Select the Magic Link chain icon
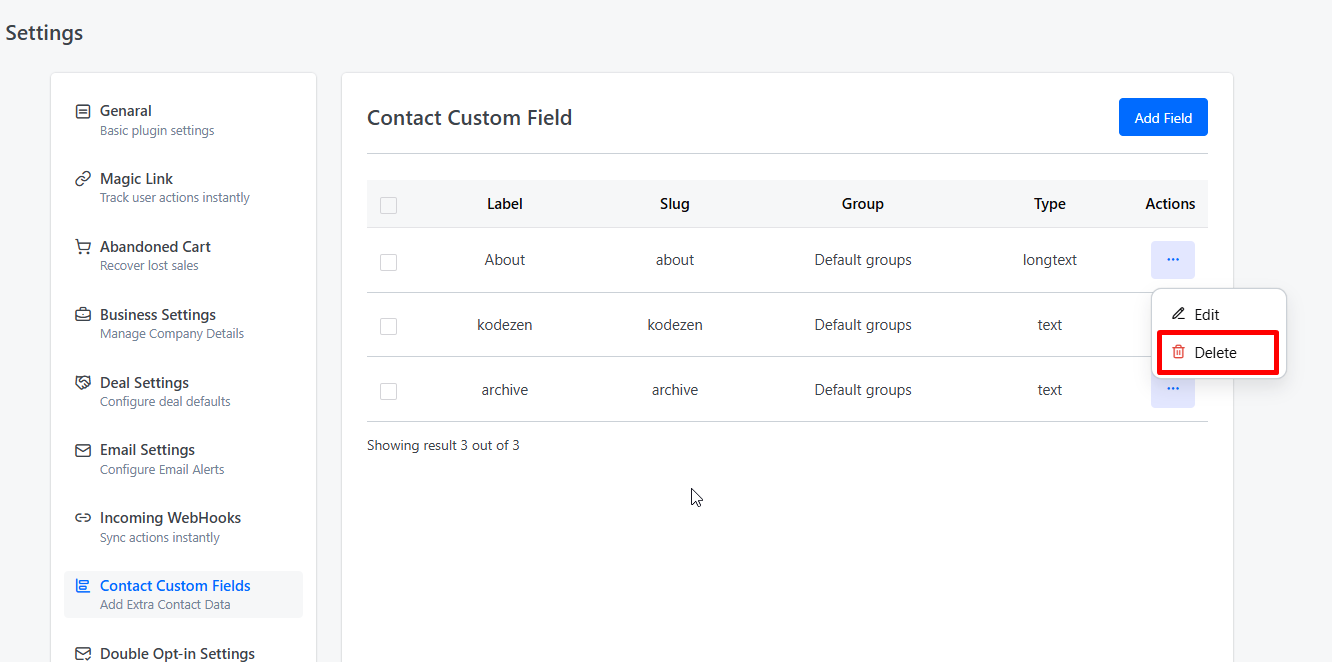1332x662 pixels. [x=83, y=179]
